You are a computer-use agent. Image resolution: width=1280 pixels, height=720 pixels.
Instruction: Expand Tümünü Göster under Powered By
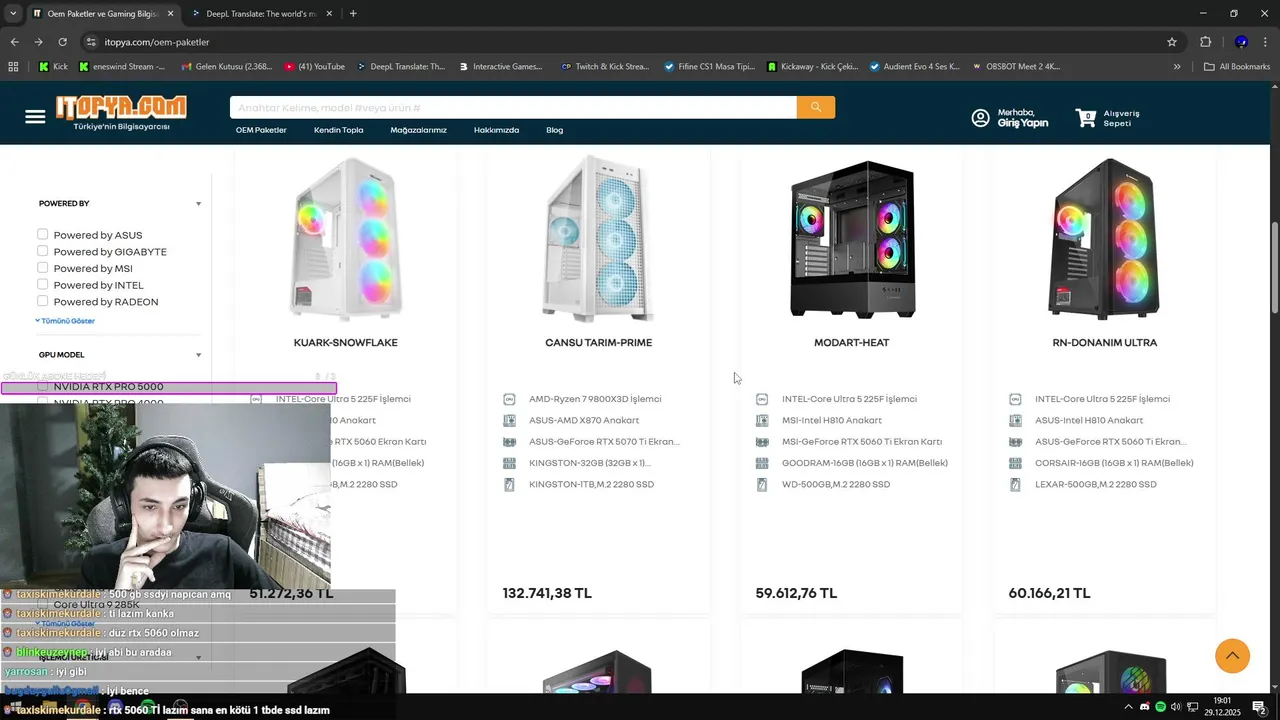pos(65,321)
